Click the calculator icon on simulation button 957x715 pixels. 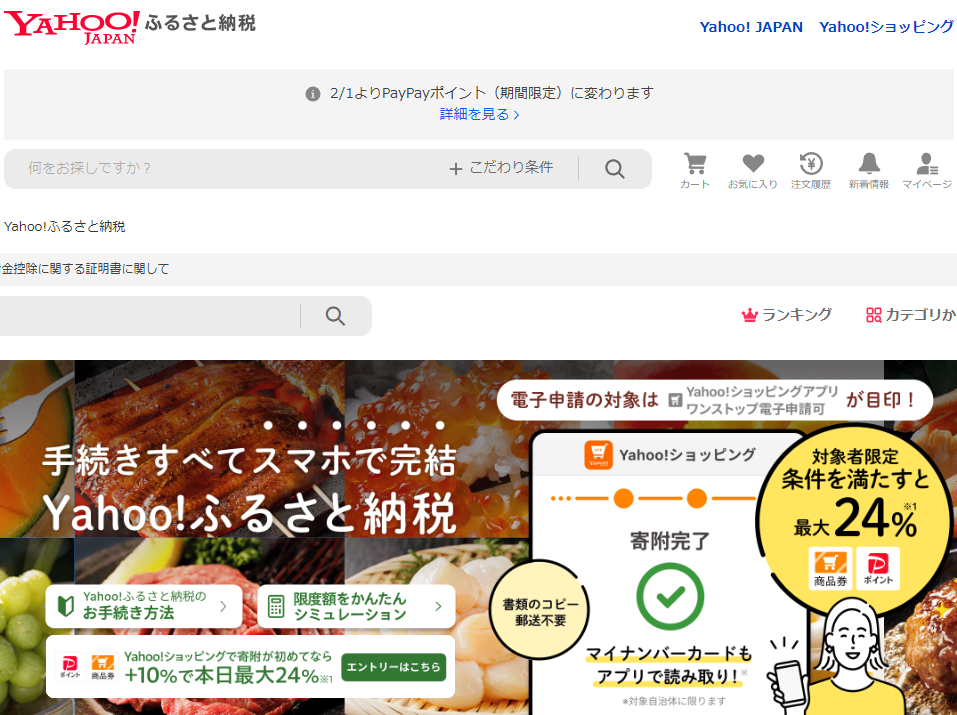[x=276, y=606]
